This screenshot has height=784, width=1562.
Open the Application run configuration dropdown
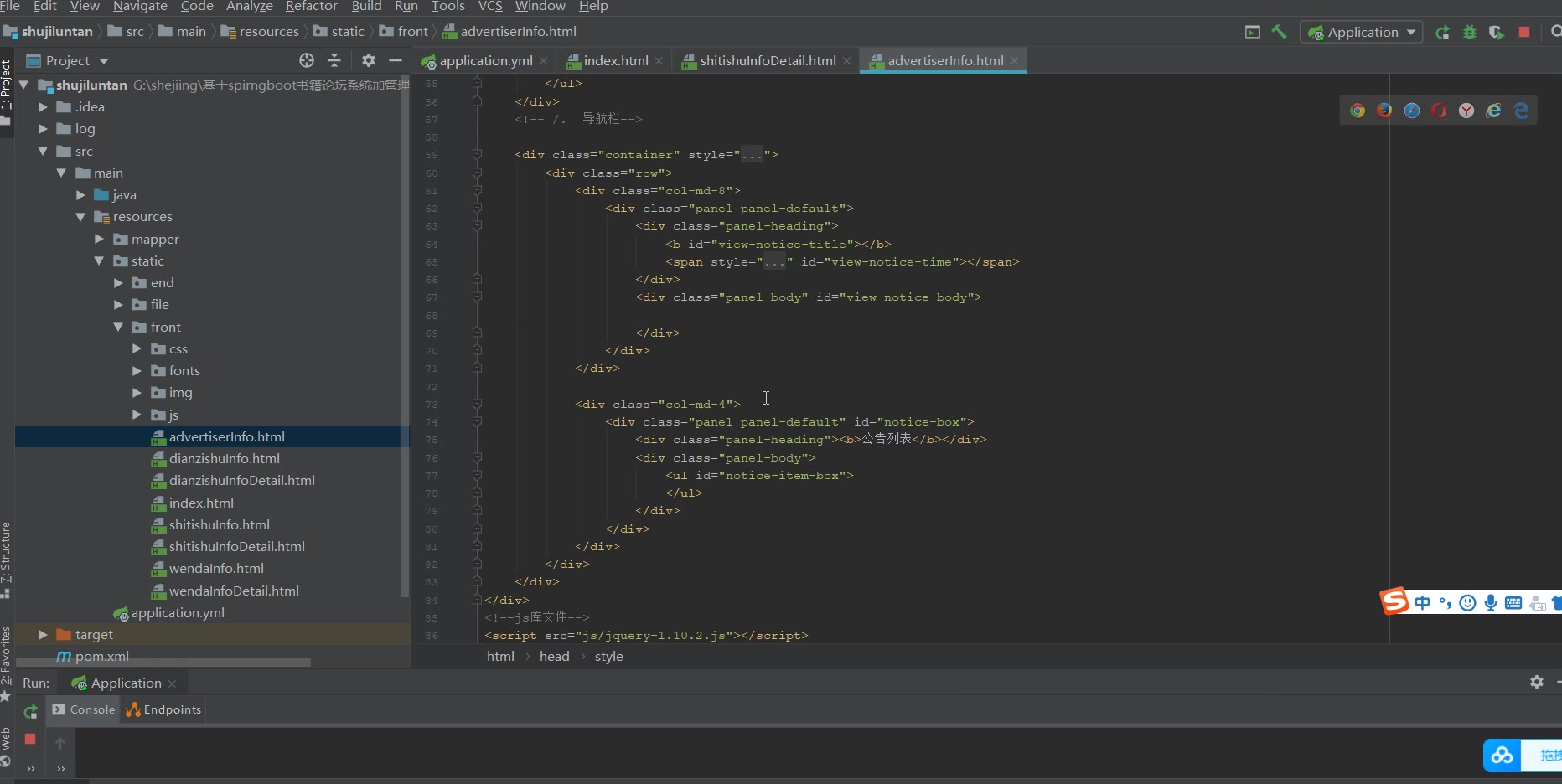(1363, 32)
